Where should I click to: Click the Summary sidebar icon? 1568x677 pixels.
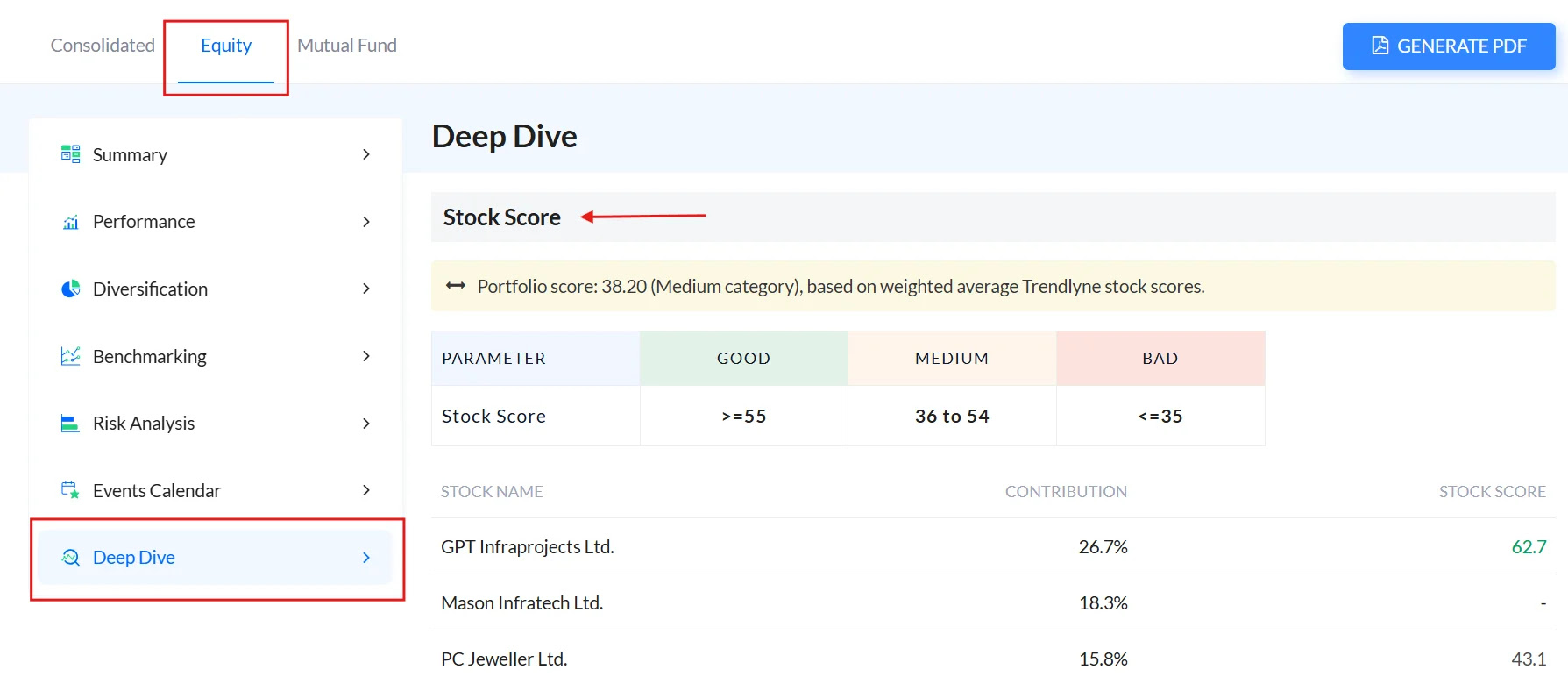point(70,154)
